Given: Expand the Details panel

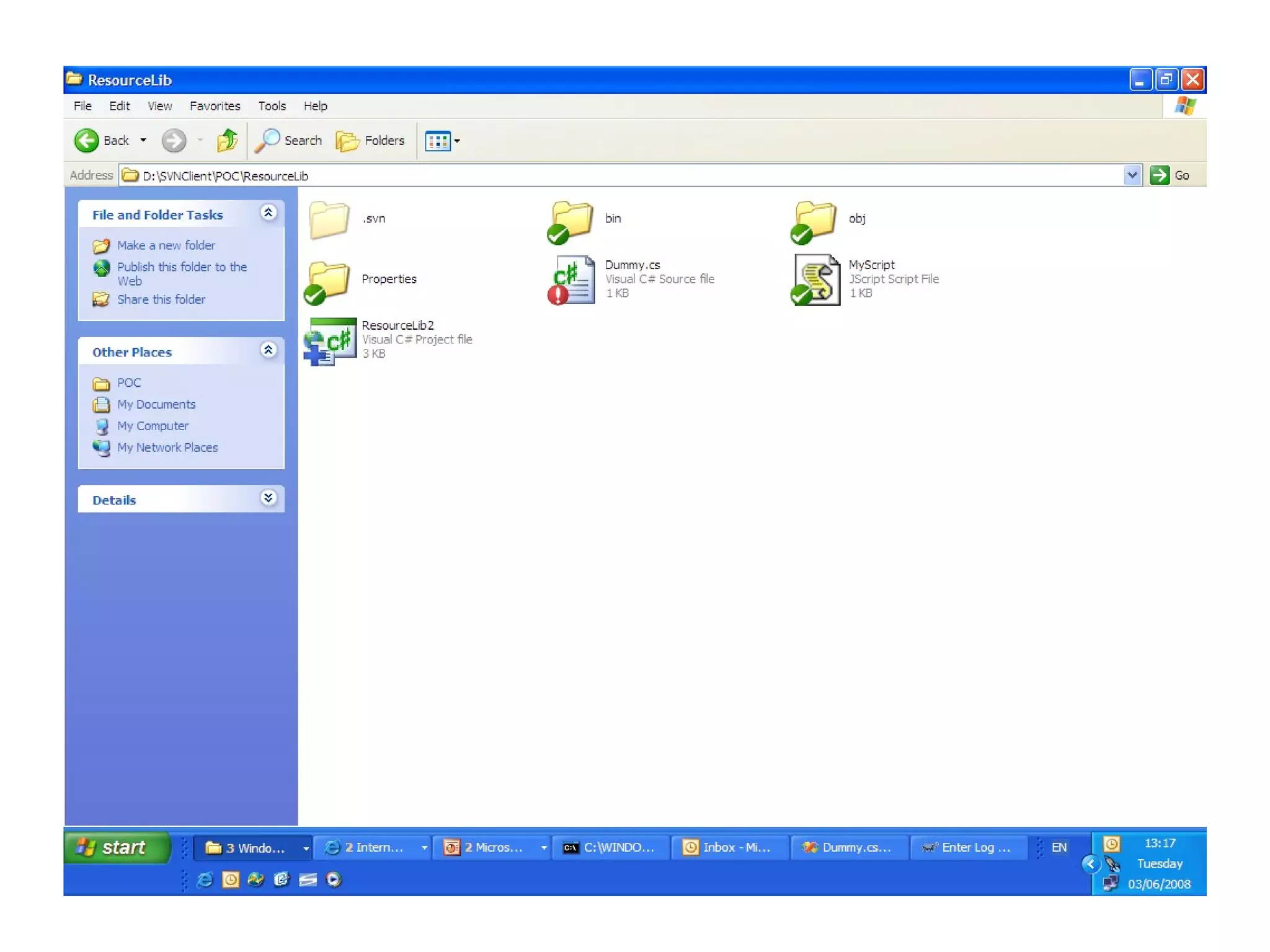Looking at the screenshot, I should (x=268, y=498).
